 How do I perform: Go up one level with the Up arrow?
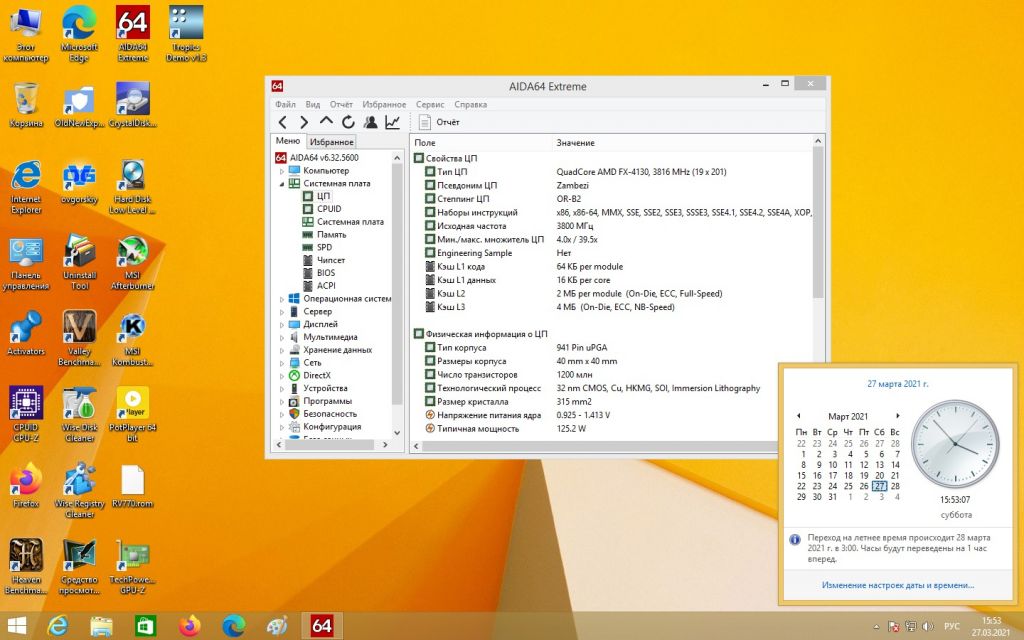[326, 121]
